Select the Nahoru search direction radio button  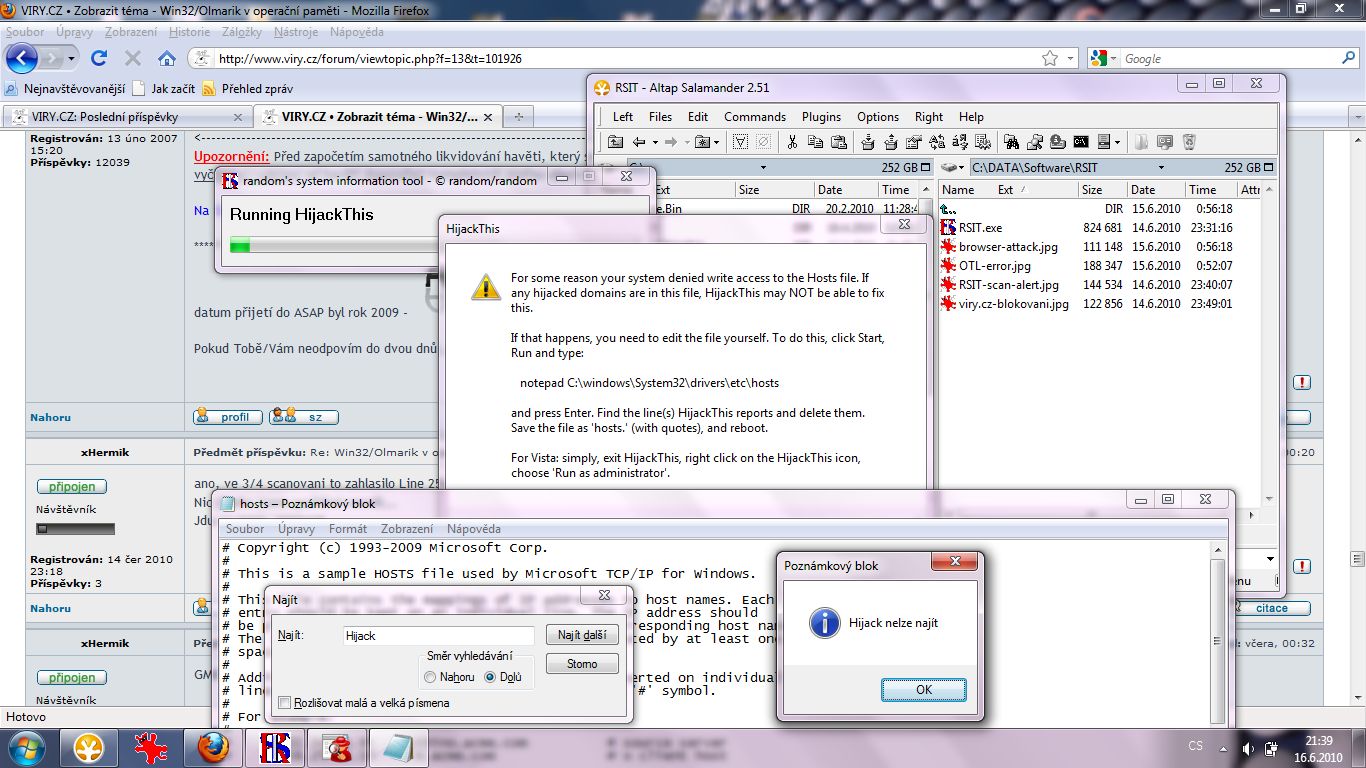pos(430,677)
